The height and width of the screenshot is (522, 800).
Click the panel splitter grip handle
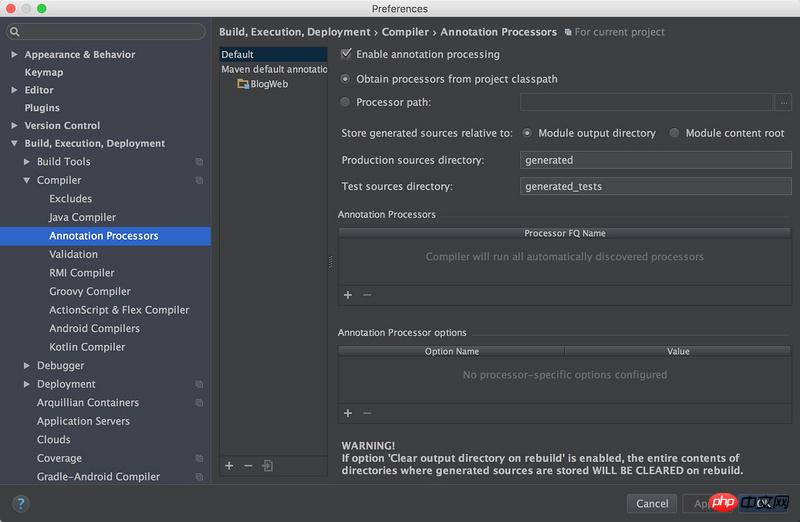pyautogui.click(x=331, y=263)
